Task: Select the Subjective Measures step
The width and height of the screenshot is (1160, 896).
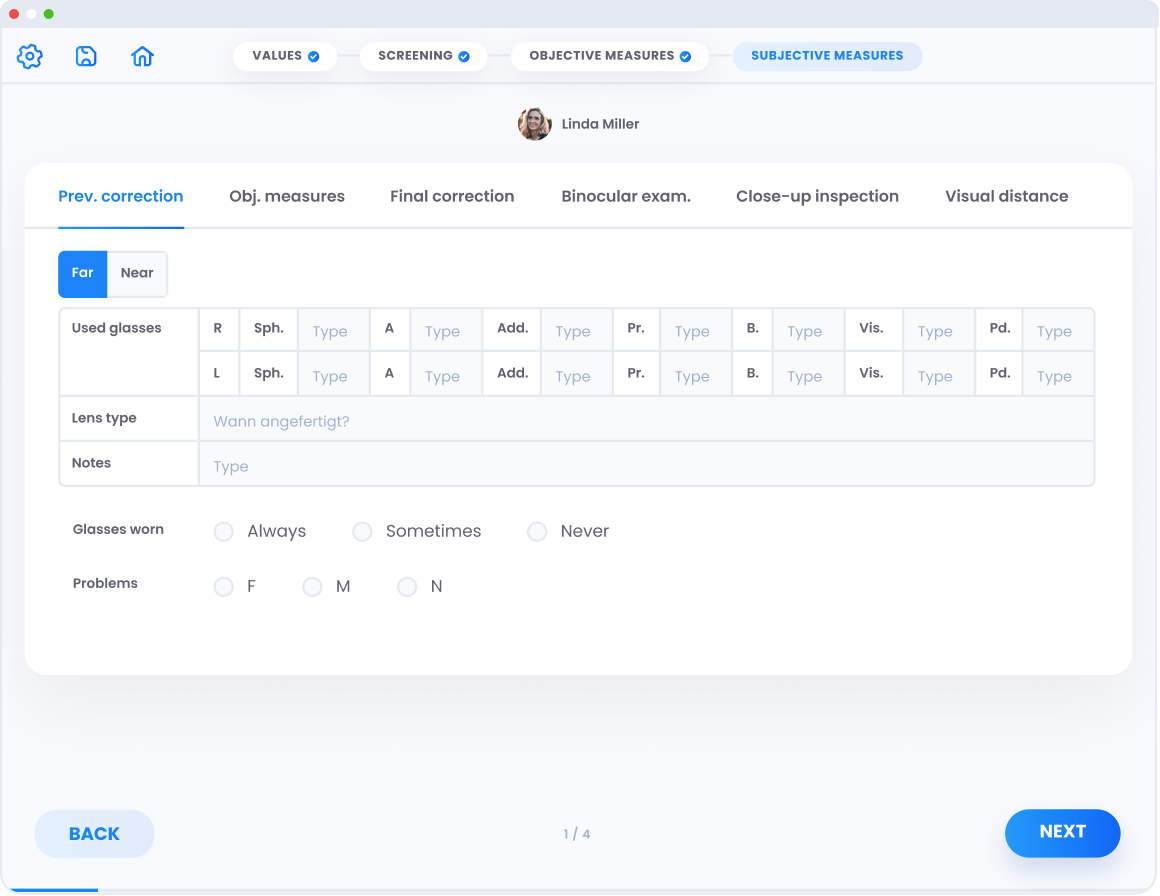Action: (x=827, y=56)
